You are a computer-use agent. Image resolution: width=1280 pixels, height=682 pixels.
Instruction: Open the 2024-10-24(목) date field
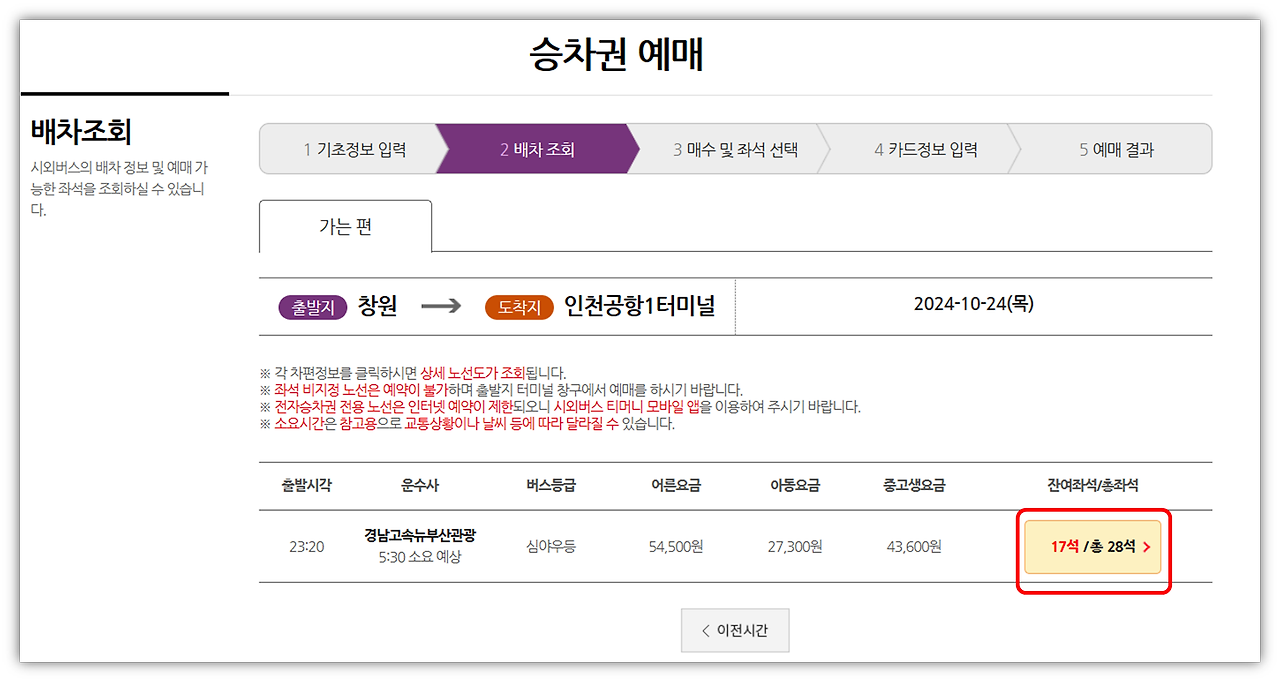[x=974, y=306]
